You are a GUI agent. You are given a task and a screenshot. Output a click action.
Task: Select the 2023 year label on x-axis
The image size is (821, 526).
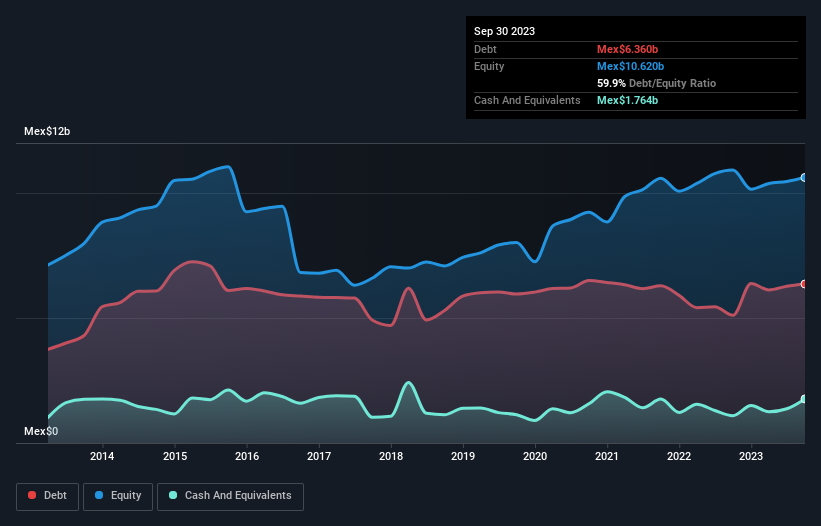point(751,457)
